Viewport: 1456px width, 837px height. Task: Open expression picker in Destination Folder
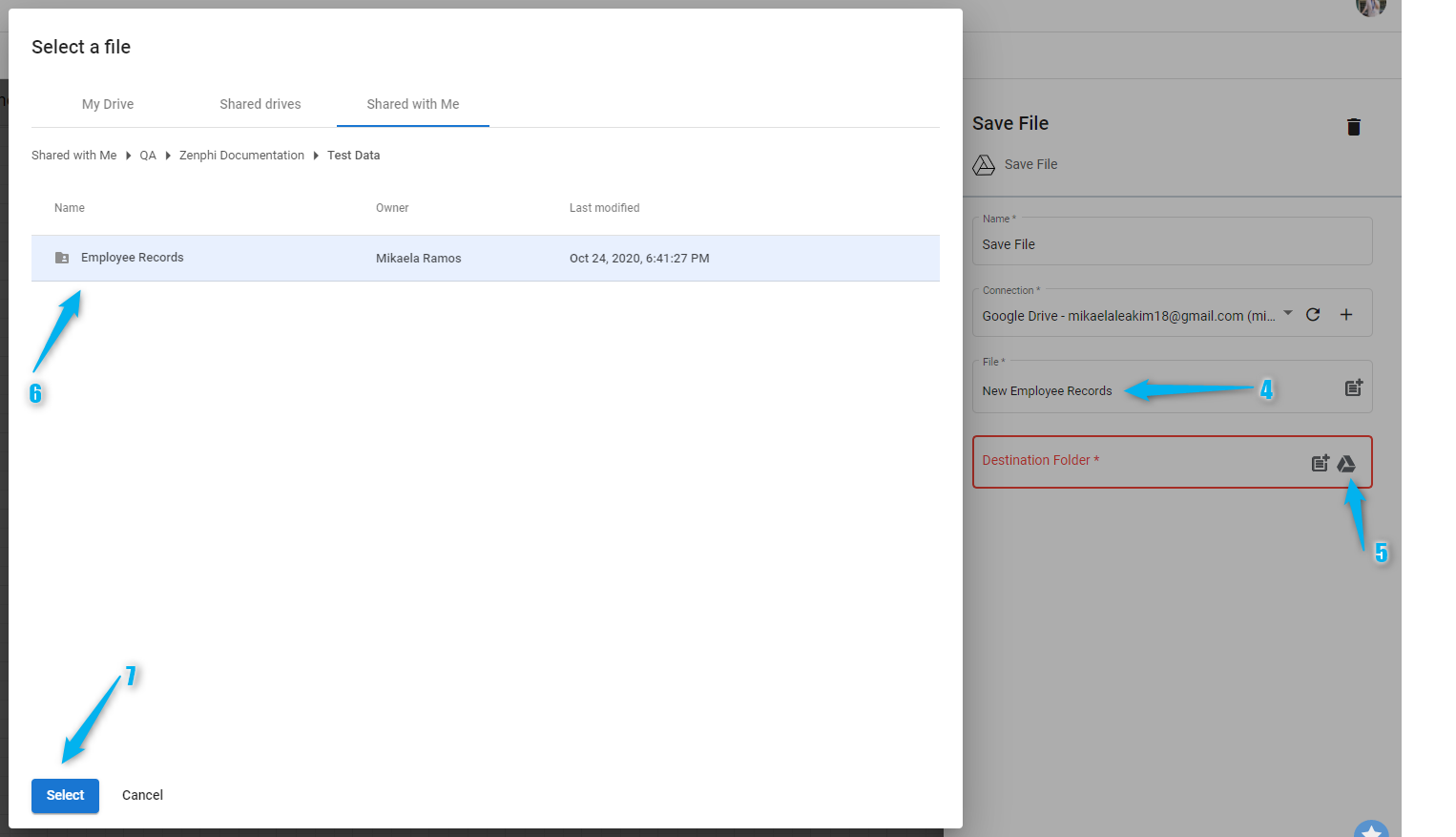click(x=1321, y=463)
